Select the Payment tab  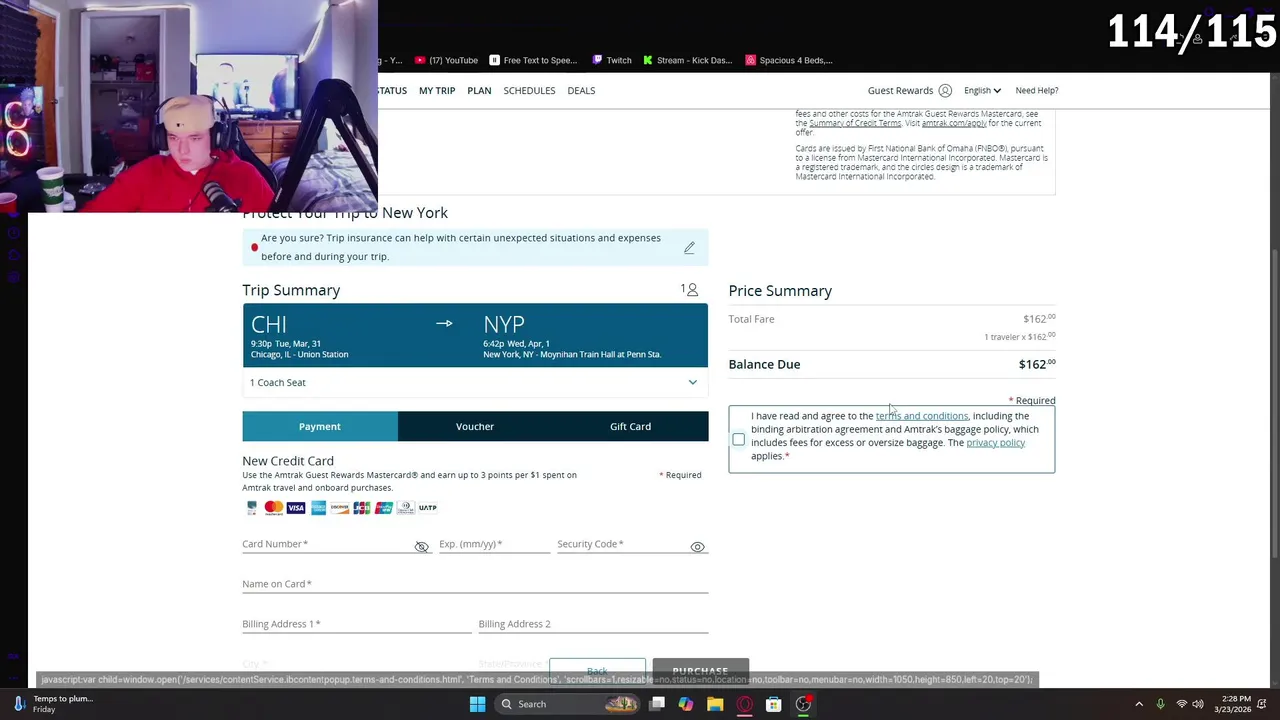click(320, 426)
